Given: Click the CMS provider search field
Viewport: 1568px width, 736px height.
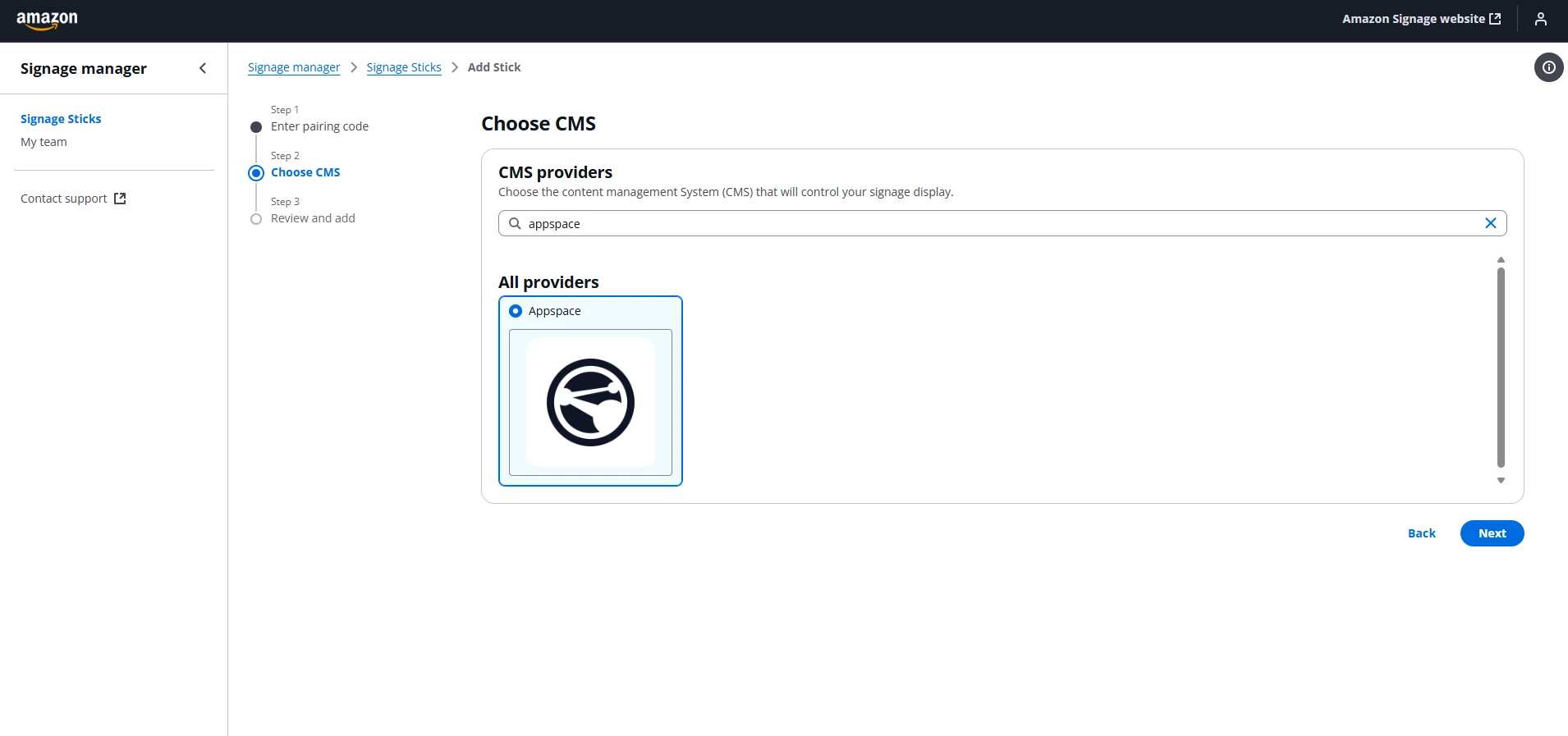Looking at the screenshot, I should coord(1002,223).
